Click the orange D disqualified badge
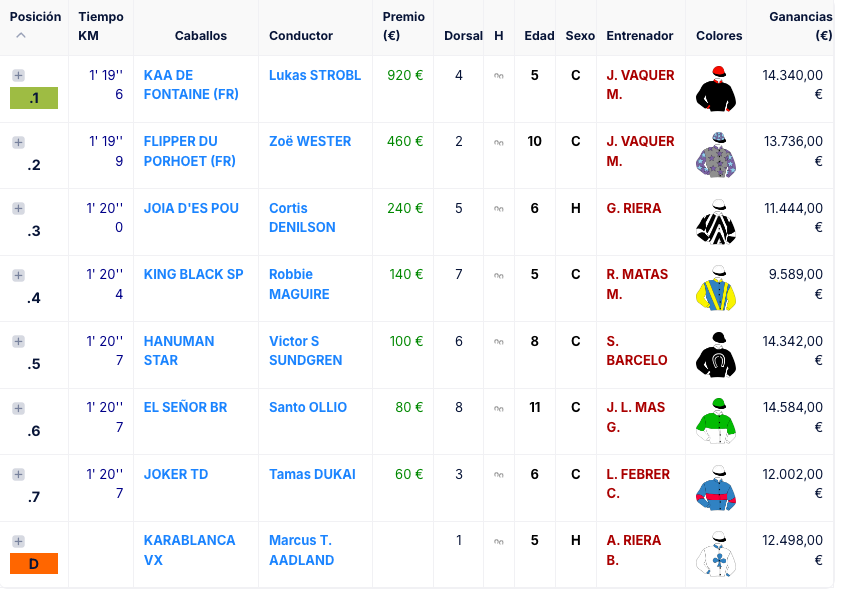 (x=34, y=564)
